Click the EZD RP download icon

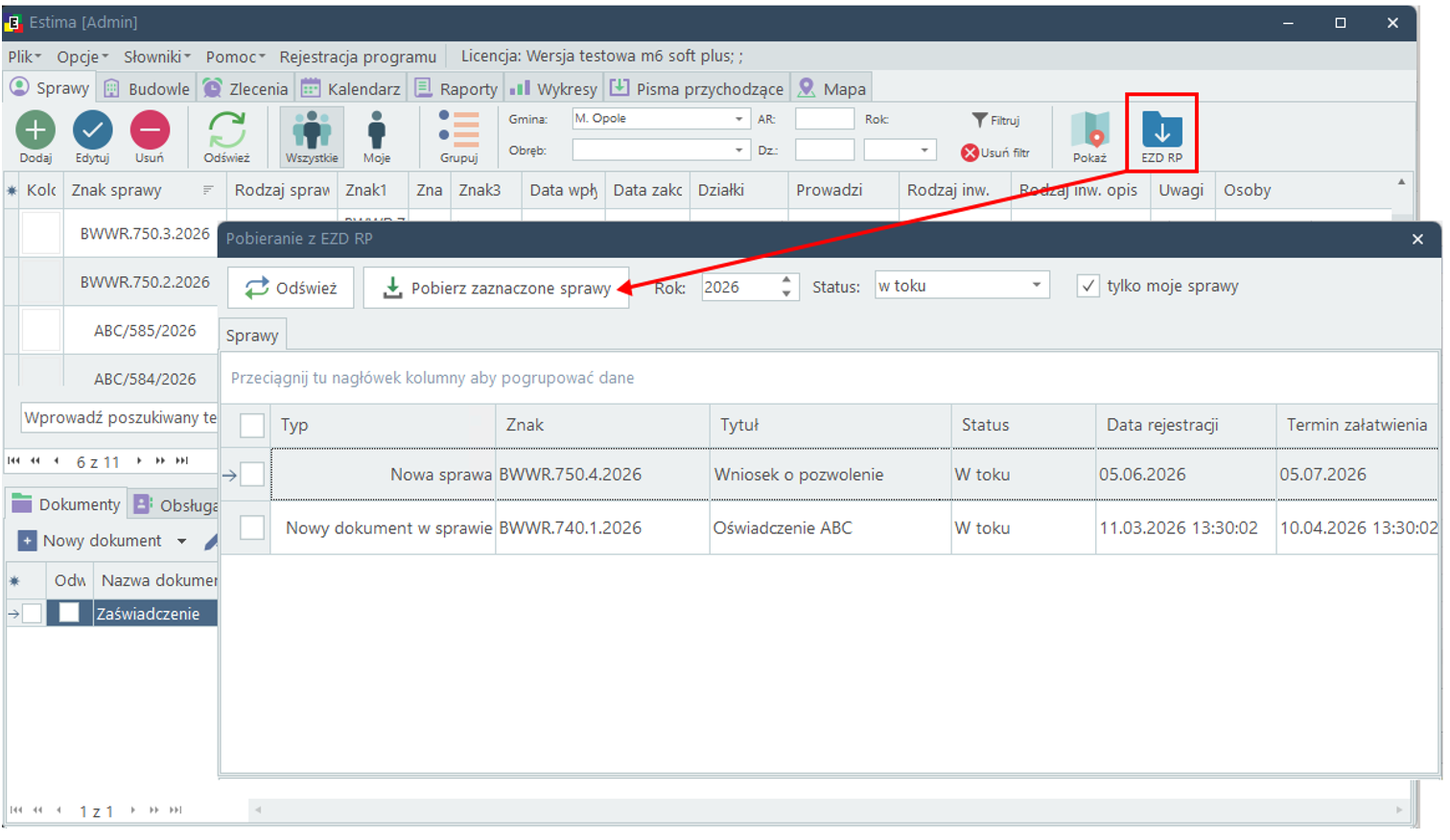point(1161,129)
